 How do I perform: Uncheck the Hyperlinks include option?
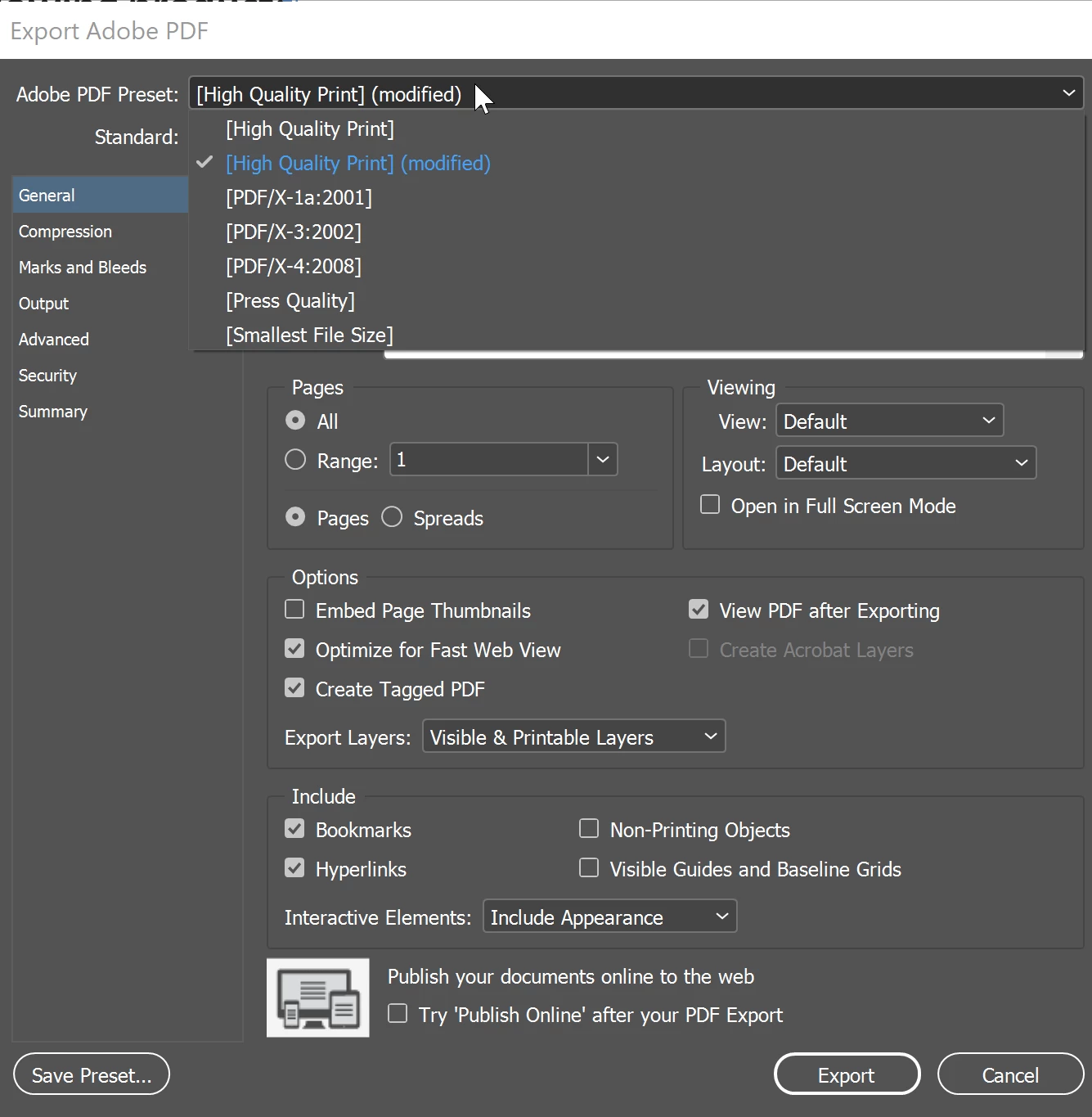pyautogui.click(x=294, y=867)
